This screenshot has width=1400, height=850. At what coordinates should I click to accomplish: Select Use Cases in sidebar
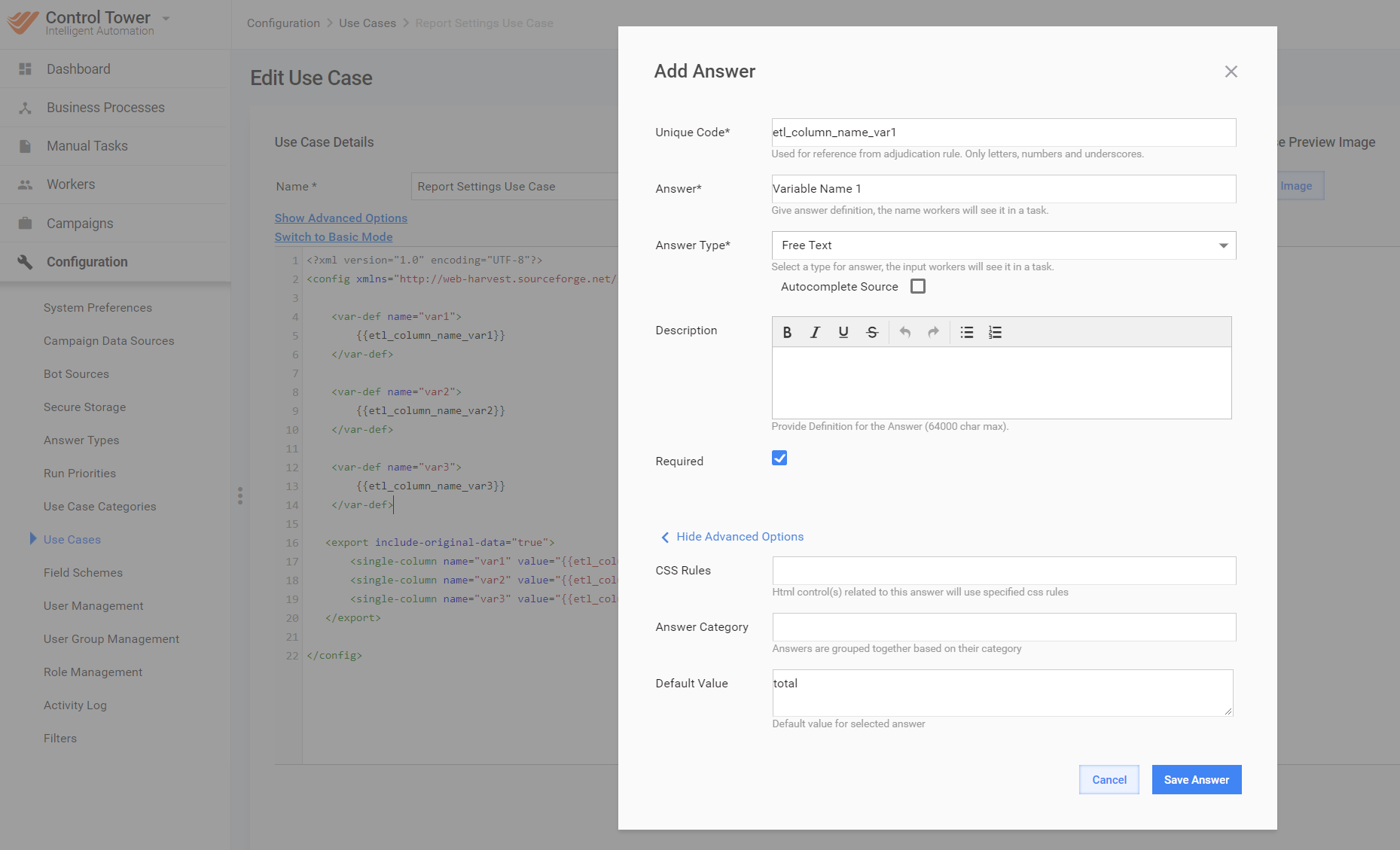[x=72, y=540]
